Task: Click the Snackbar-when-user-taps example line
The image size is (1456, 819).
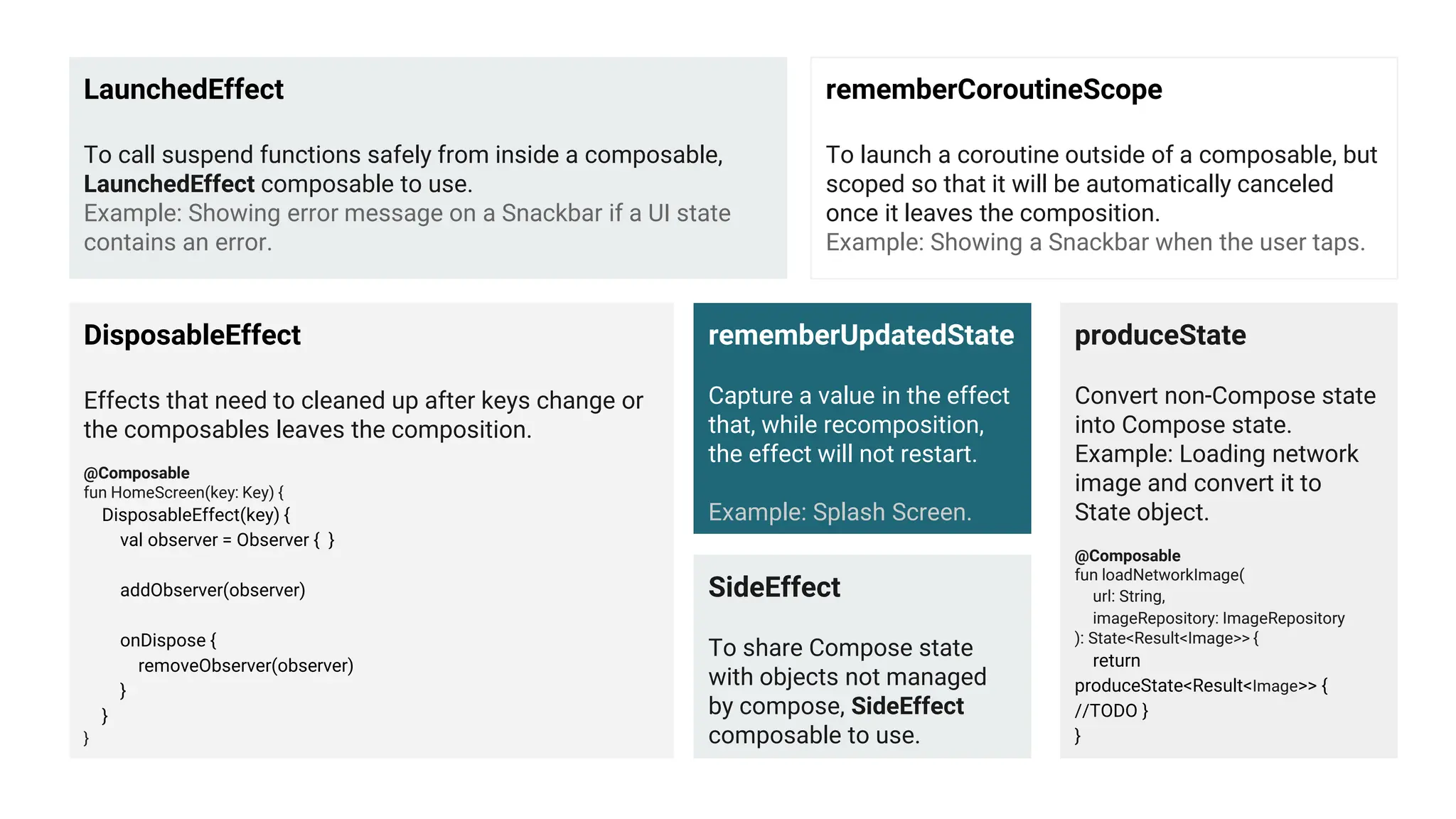Action: point(1095,242)
